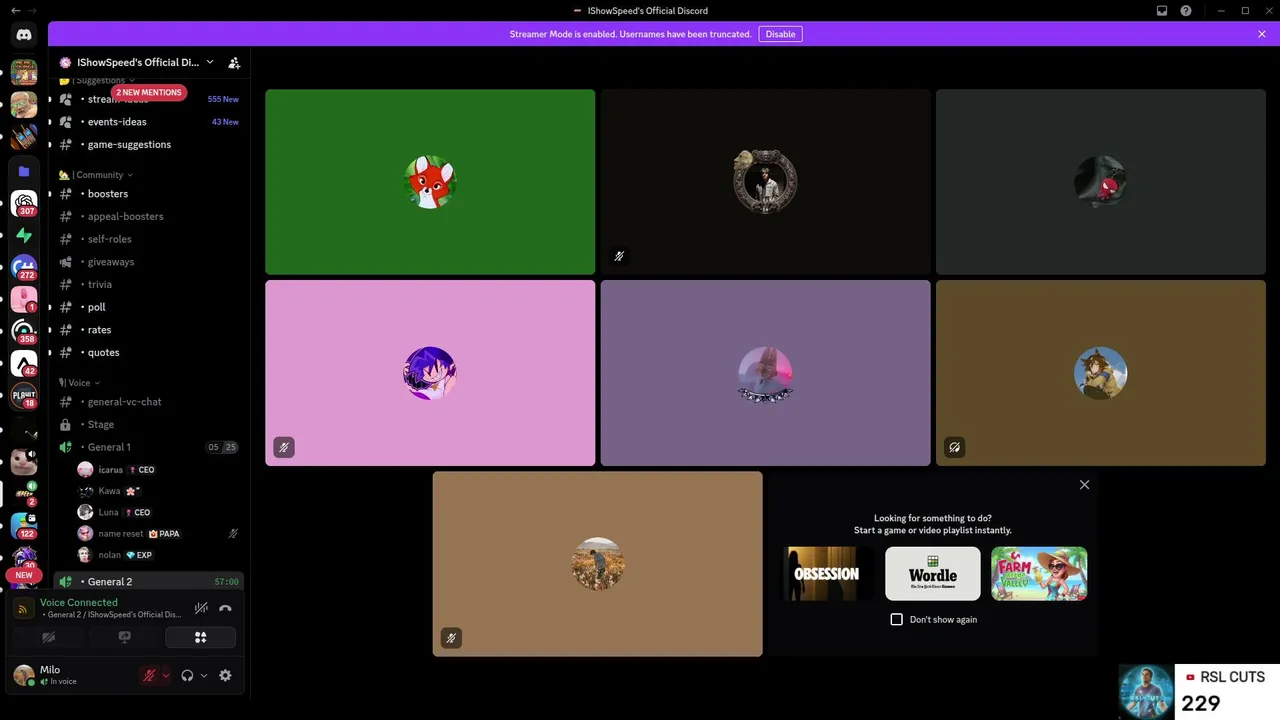This screenshot has width=1280, height=720.
Task: Open Milo's user profile panel
Action: click(x=72, y=675)
